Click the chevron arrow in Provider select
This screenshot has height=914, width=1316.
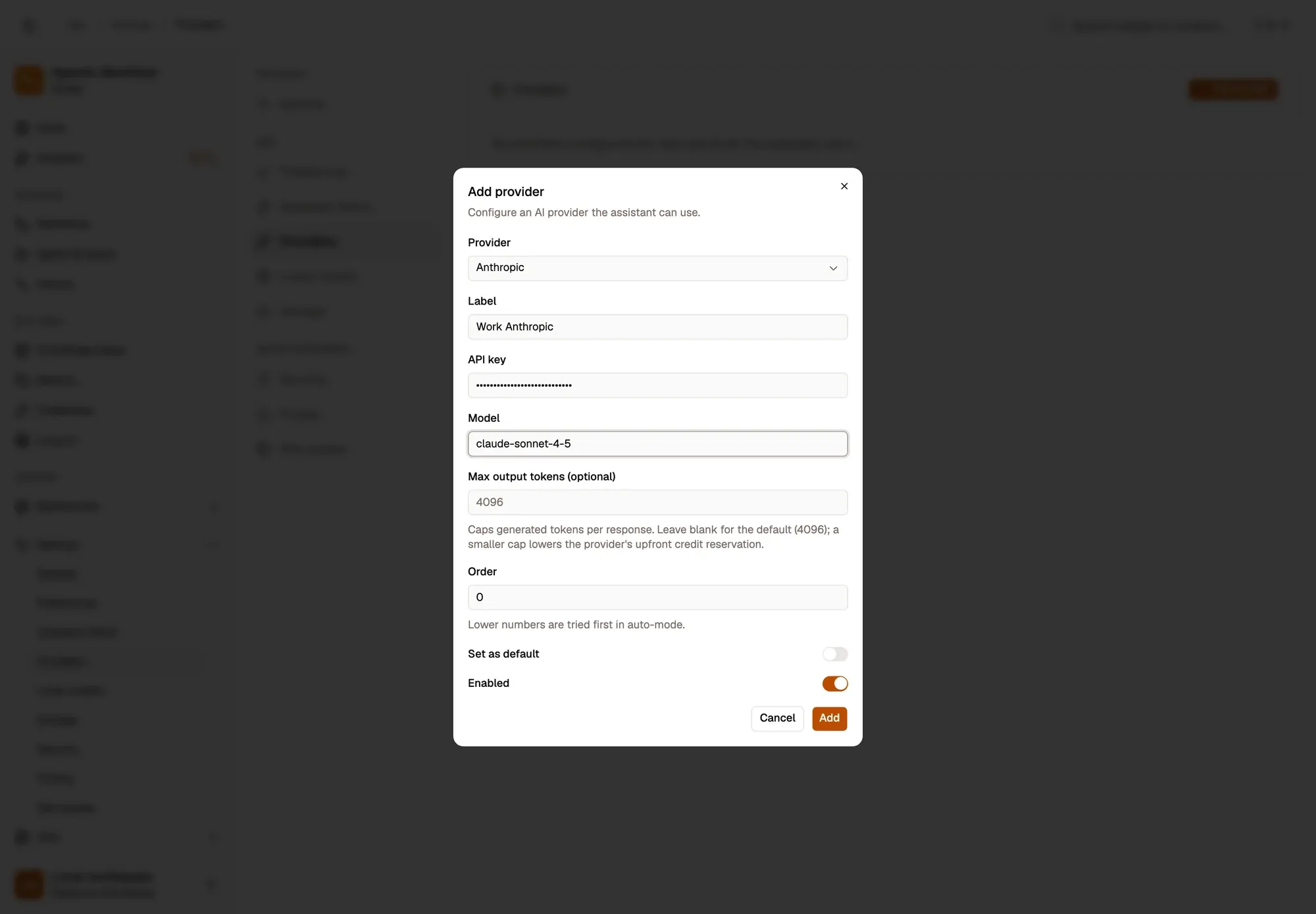coord(833,268)
